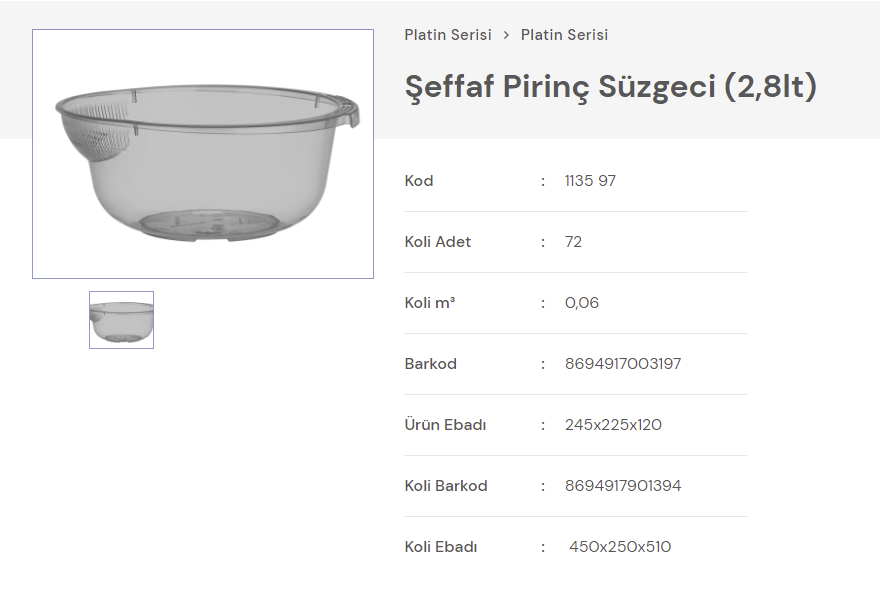
Task: Click the volume value 0,06
Action: coord(582,303)
